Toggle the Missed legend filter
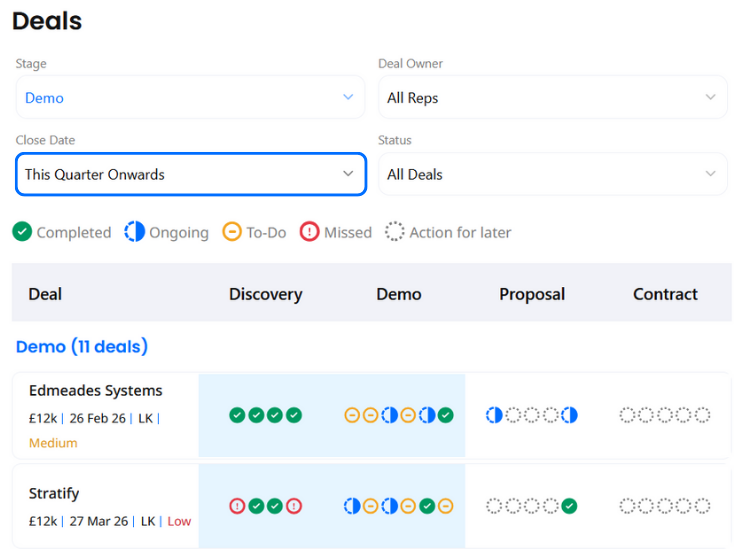Viewport: 743px width, 550px height. pyautogui.click(x=335, y=232)
